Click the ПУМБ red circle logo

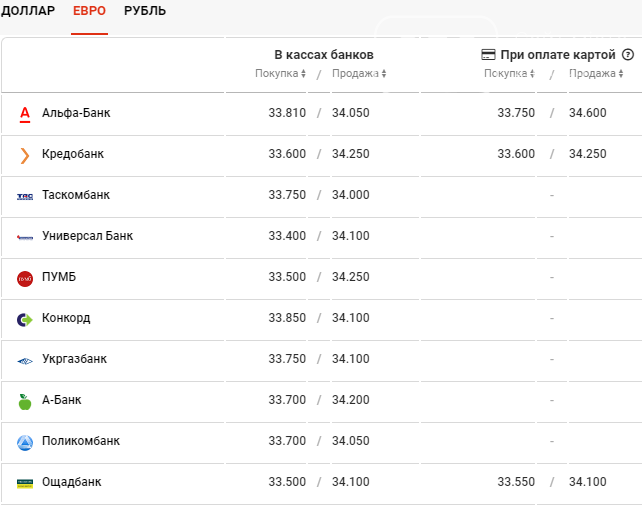tap(25, 279)
